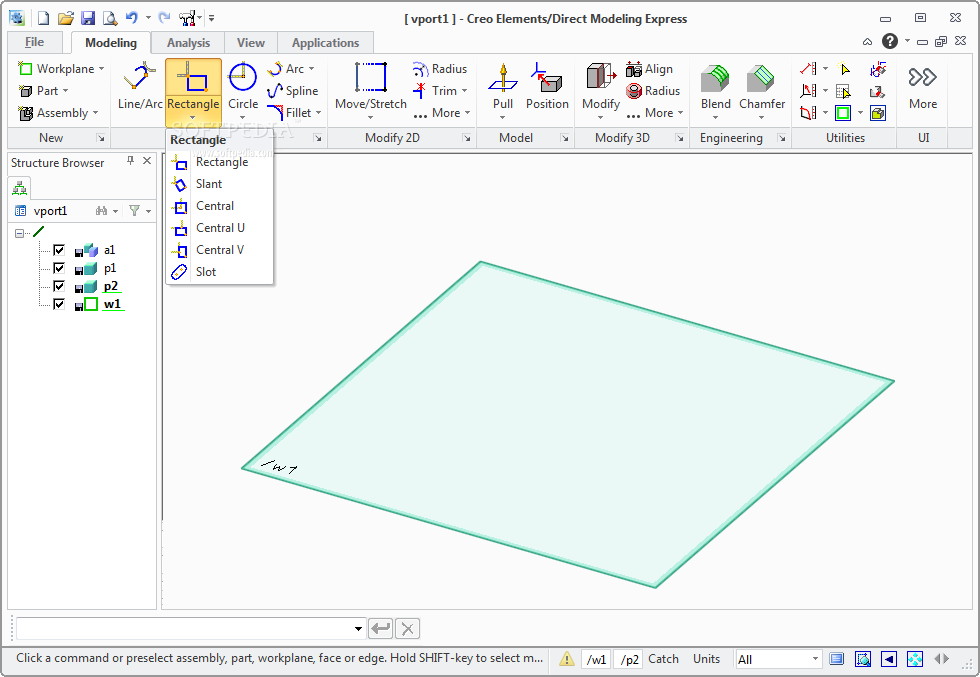Image resolution: width=980 pixels, height=677 pixels.
Task: Open the command line dropdown arrow
Action: click(x=358, y=628)
